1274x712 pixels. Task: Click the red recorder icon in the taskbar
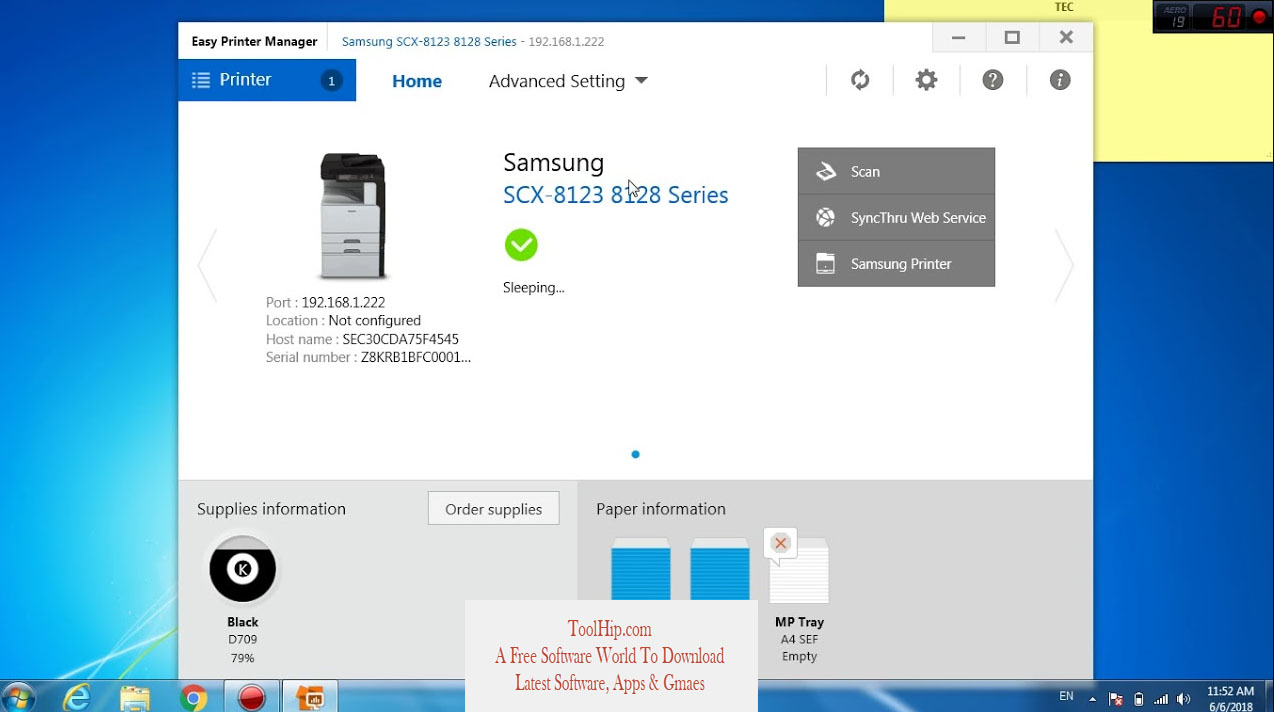point(251,697)
